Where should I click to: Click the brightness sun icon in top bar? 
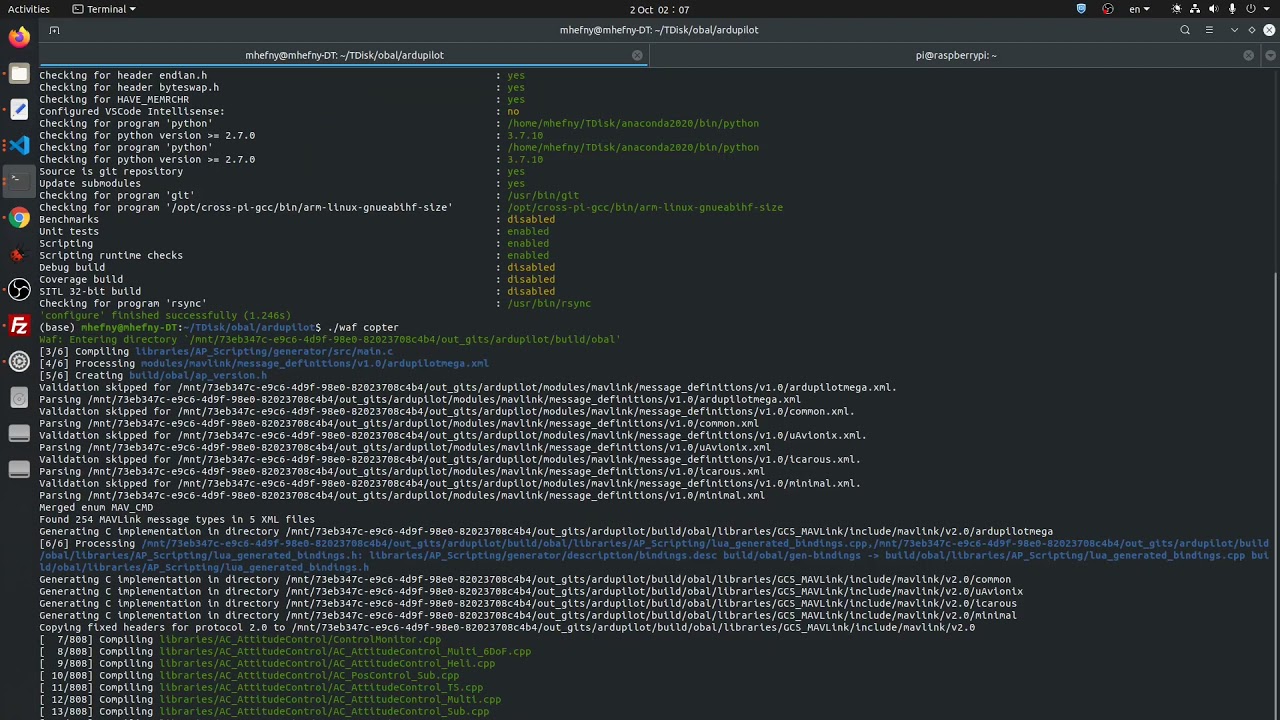tap(1176, 9)
